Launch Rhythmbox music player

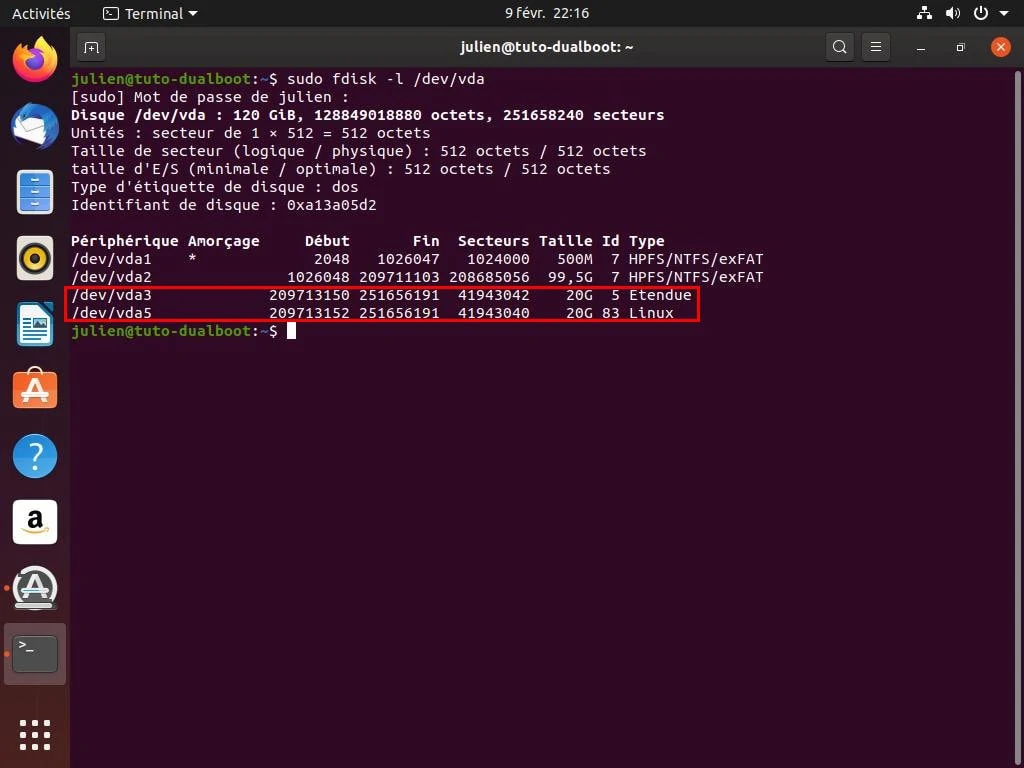[35, 258]
